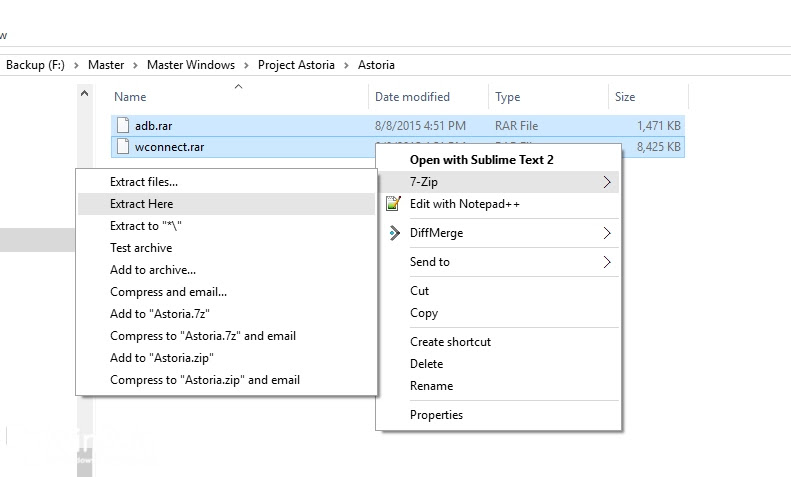This screenshot has height=477, width=791.
Task: Choose Rename from context menu
Action: (x=498, y=386)
